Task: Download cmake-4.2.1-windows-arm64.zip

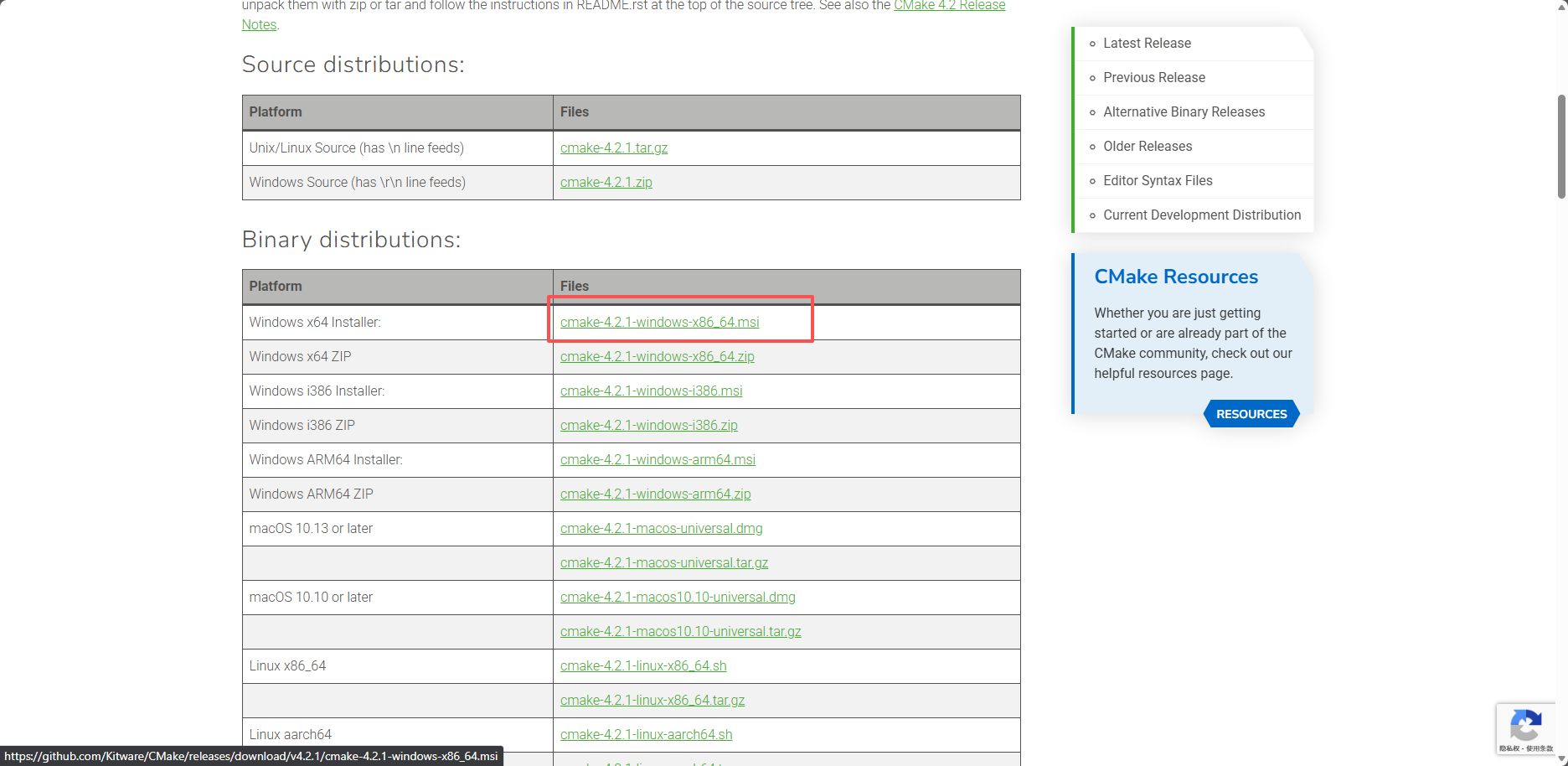Action: click(x=656, y=494)
